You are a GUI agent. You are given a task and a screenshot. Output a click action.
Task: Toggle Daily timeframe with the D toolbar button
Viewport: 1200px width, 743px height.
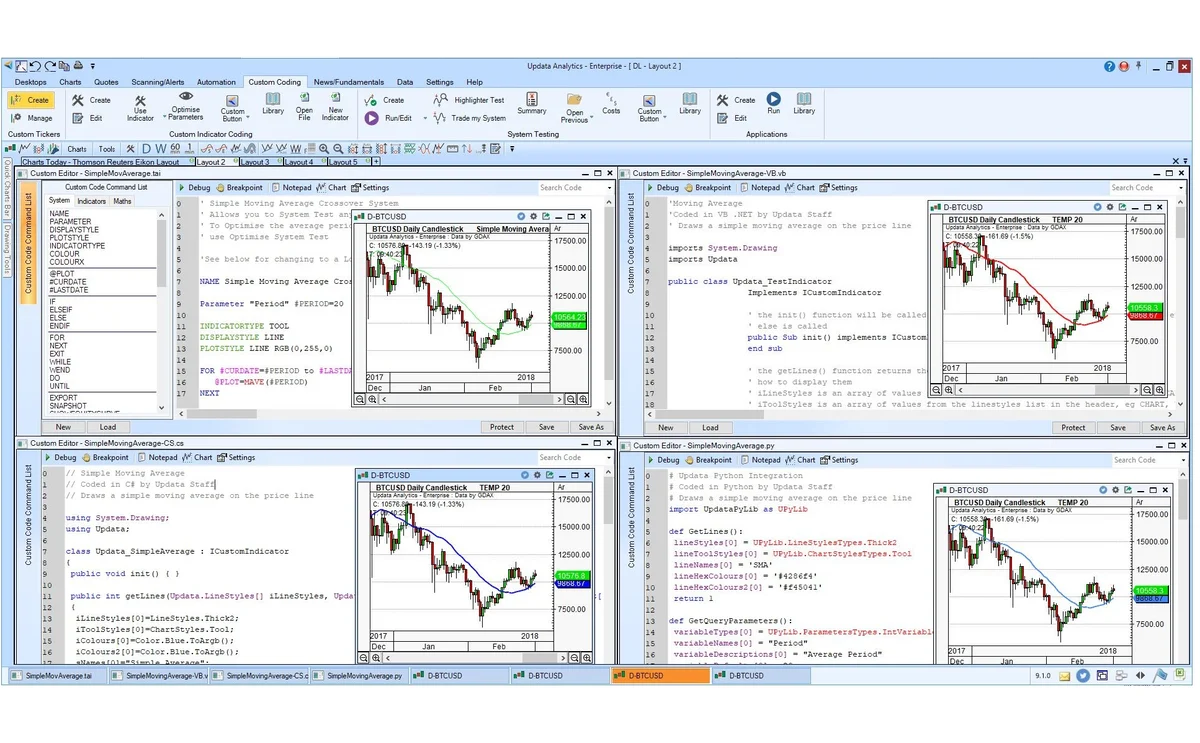pyautogui.click(x=144, y=149)
